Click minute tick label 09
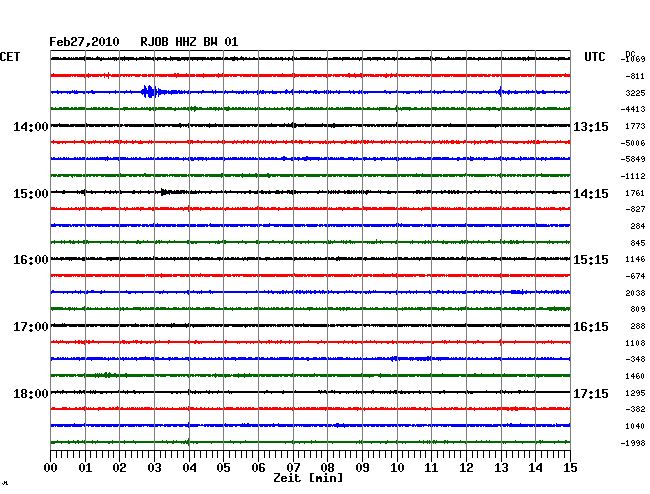This screenshot has height=494, width=650. pos(362,468)
